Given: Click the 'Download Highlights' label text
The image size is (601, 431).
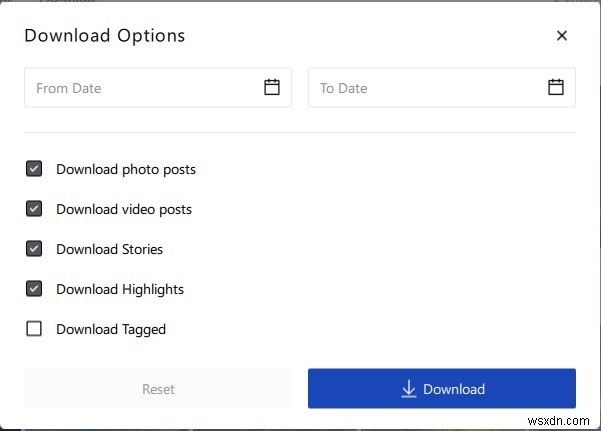Looking at the screenshot, I should tap(120, 289).
